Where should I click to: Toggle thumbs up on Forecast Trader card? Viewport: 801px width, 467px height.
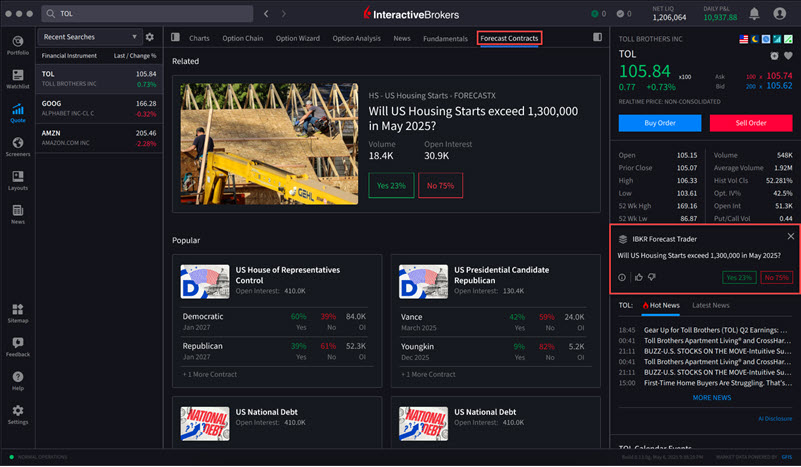click(x=638, y=277)
